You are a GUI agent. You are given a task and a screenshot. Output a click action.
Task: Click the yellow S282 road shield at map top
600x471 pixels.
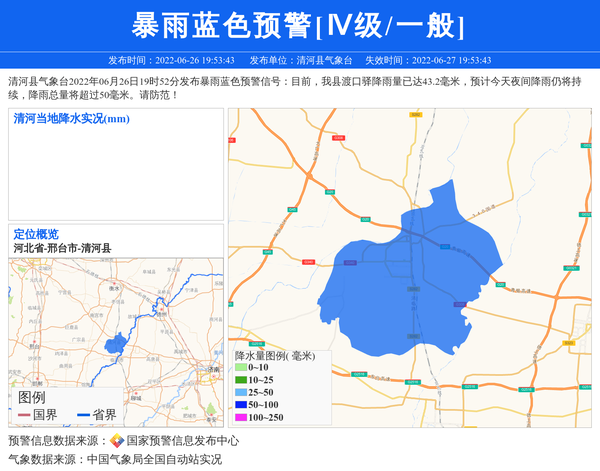click(416, 115)
